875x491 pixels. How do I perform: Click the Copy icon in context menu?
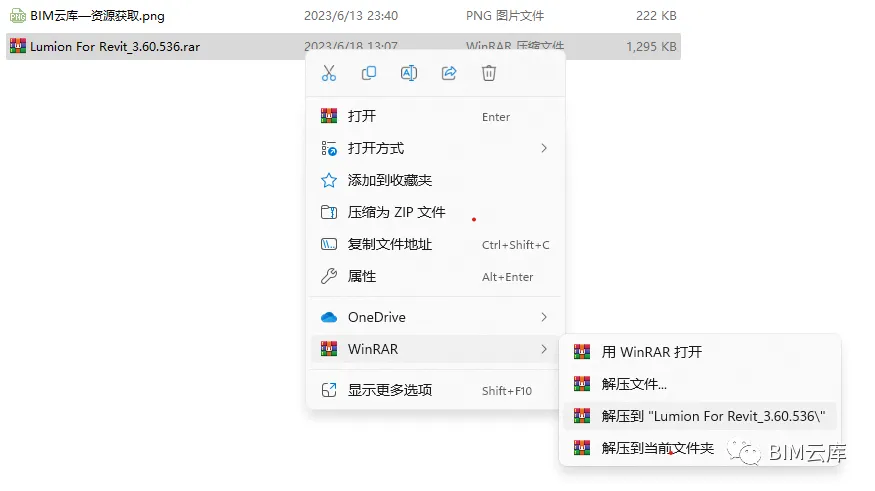click(369, 73)
